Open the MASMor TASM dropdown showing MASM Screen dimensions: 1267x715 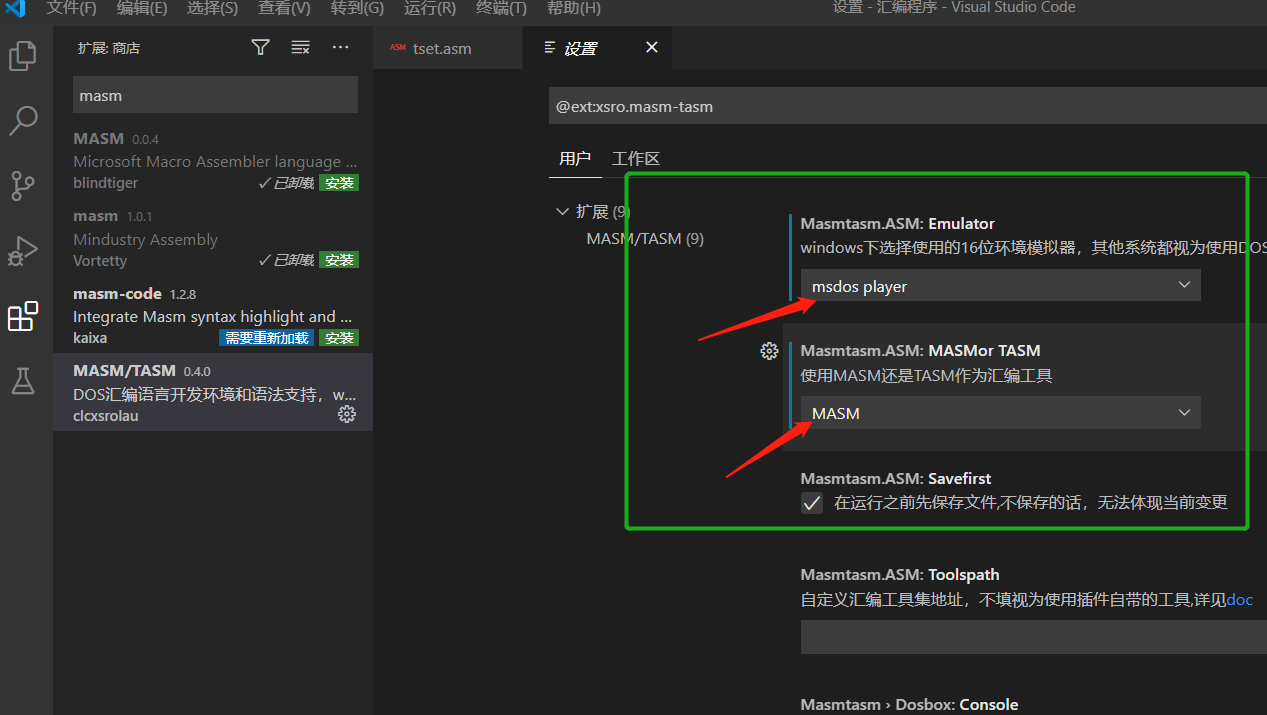pyautogui.click(x=1000, y=413)
